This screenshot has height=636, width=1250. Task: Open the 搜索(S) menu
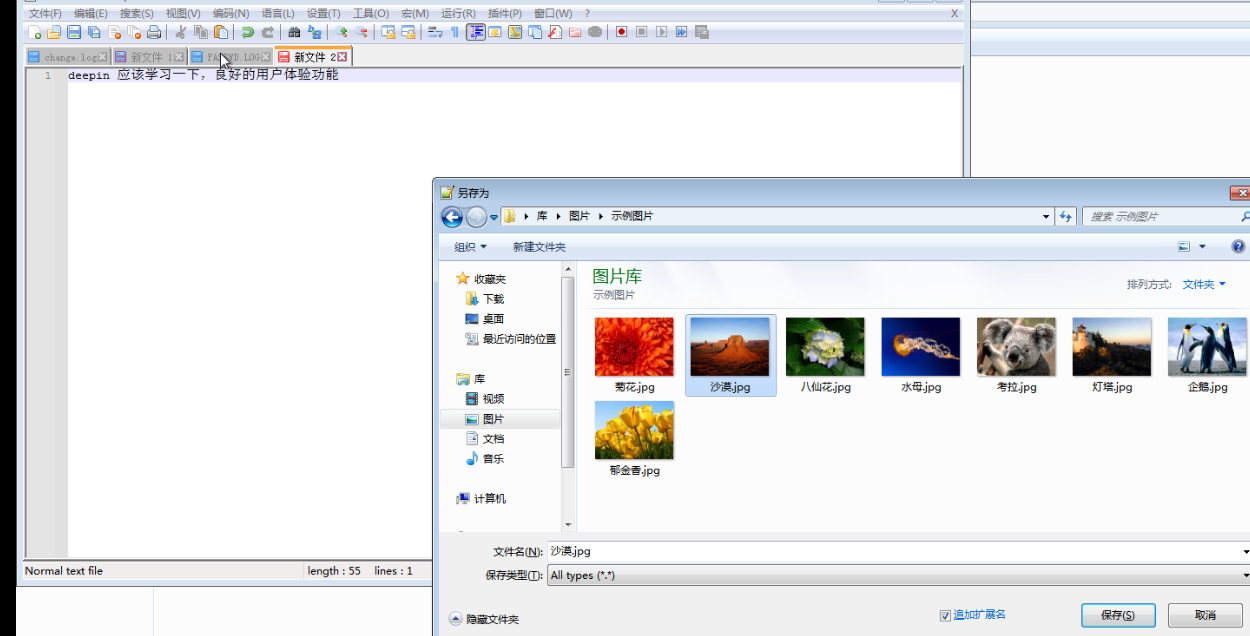[137, 13]
